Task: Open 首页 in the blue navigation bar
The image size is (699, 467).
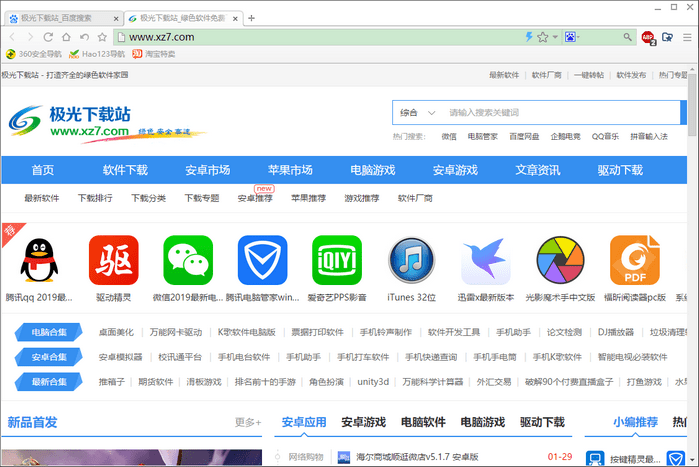Action: [x=43, y=170]
